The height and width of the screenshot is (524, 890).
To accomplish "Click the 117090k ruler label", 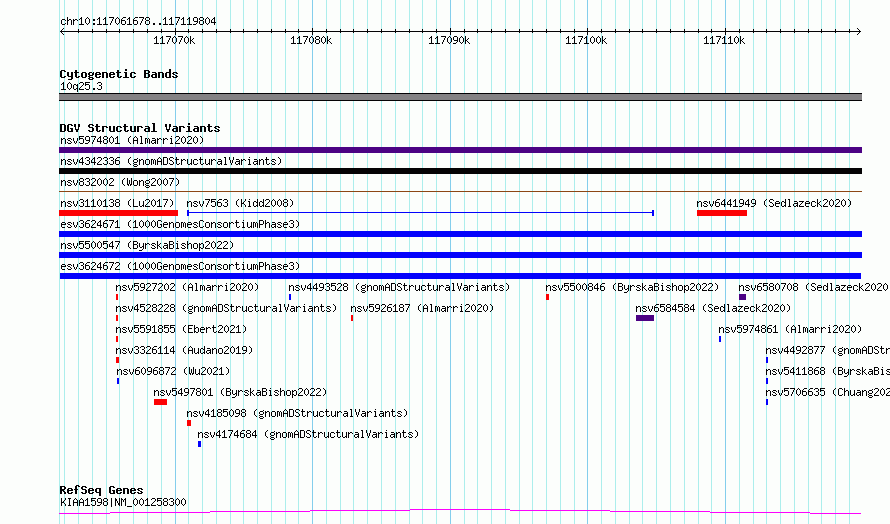I will tap(449, 40).
